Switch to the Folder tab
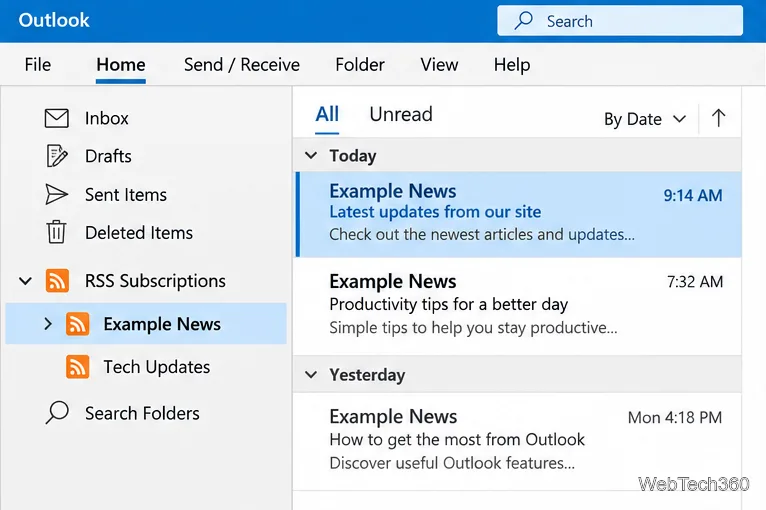766x510 pixels. (360, 64)
